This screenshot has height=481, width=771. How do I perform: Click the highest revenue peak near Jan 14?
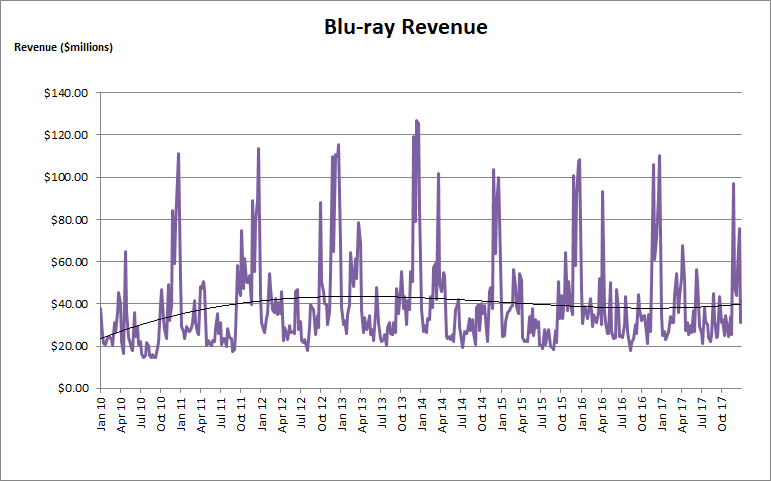pyautogui.click(x=416, y=121)
